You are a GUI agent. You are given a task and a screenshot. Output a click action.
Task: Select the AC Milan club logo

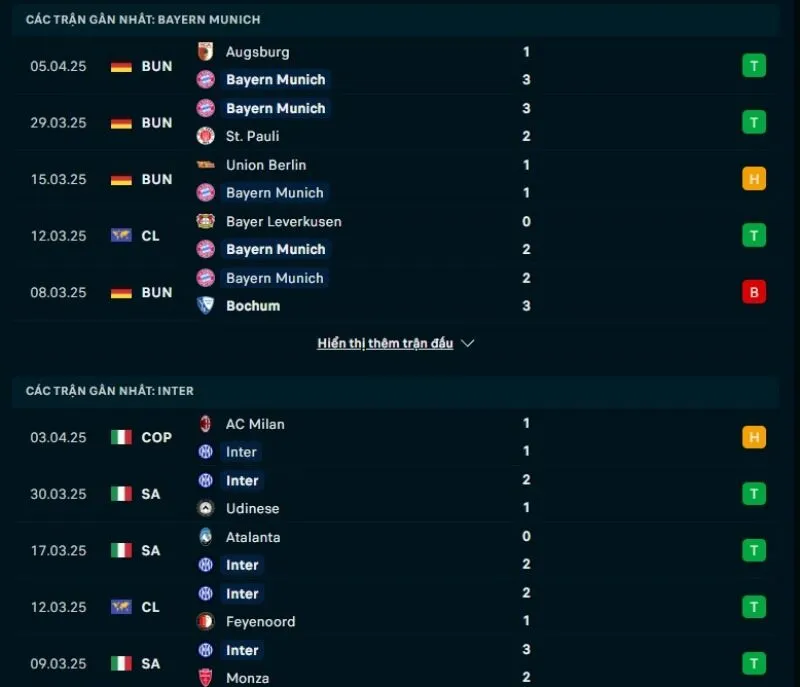pos(206,424)
